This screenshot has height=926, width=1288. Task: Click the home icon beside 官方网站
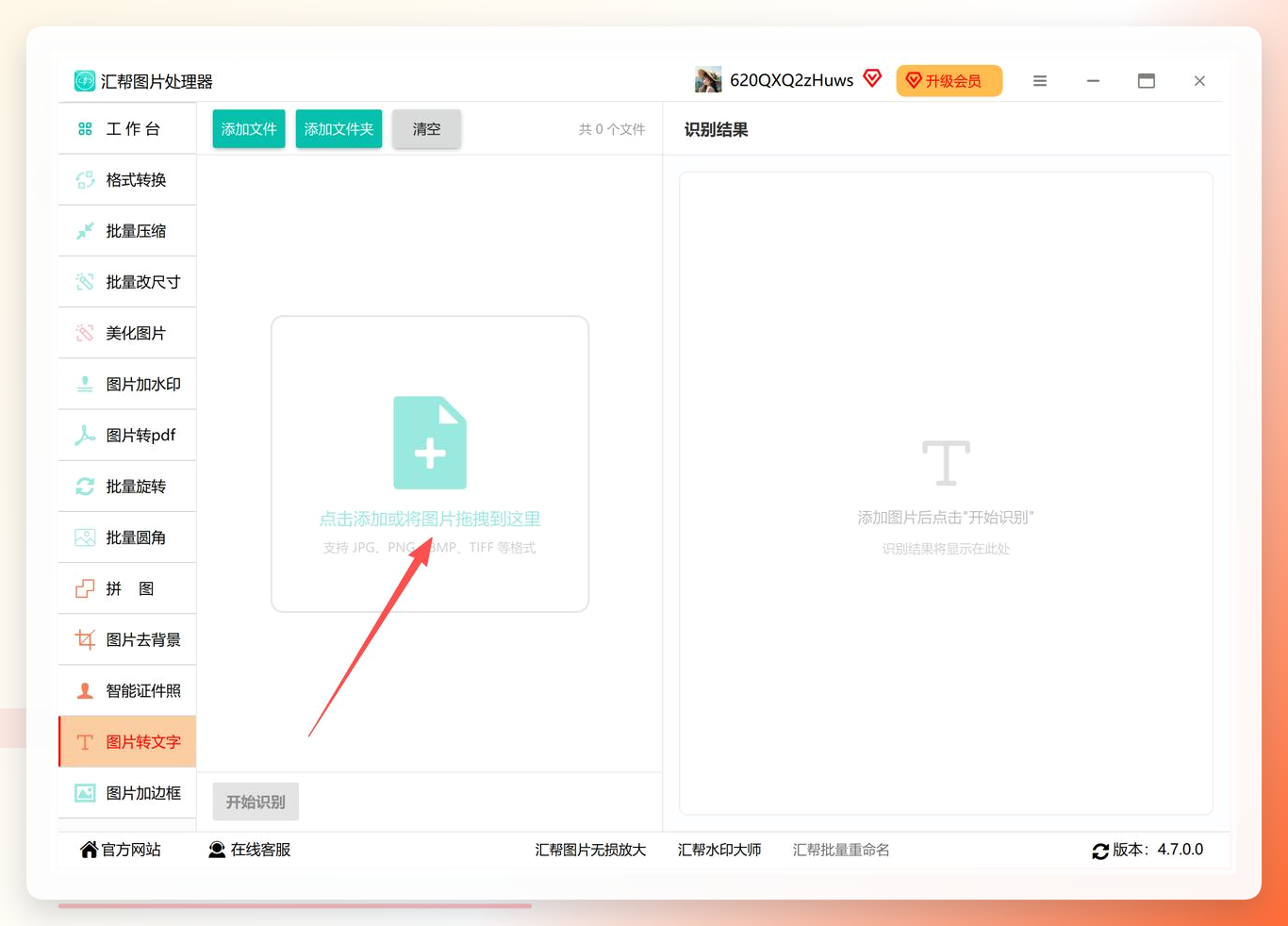(x=89, y=850)
